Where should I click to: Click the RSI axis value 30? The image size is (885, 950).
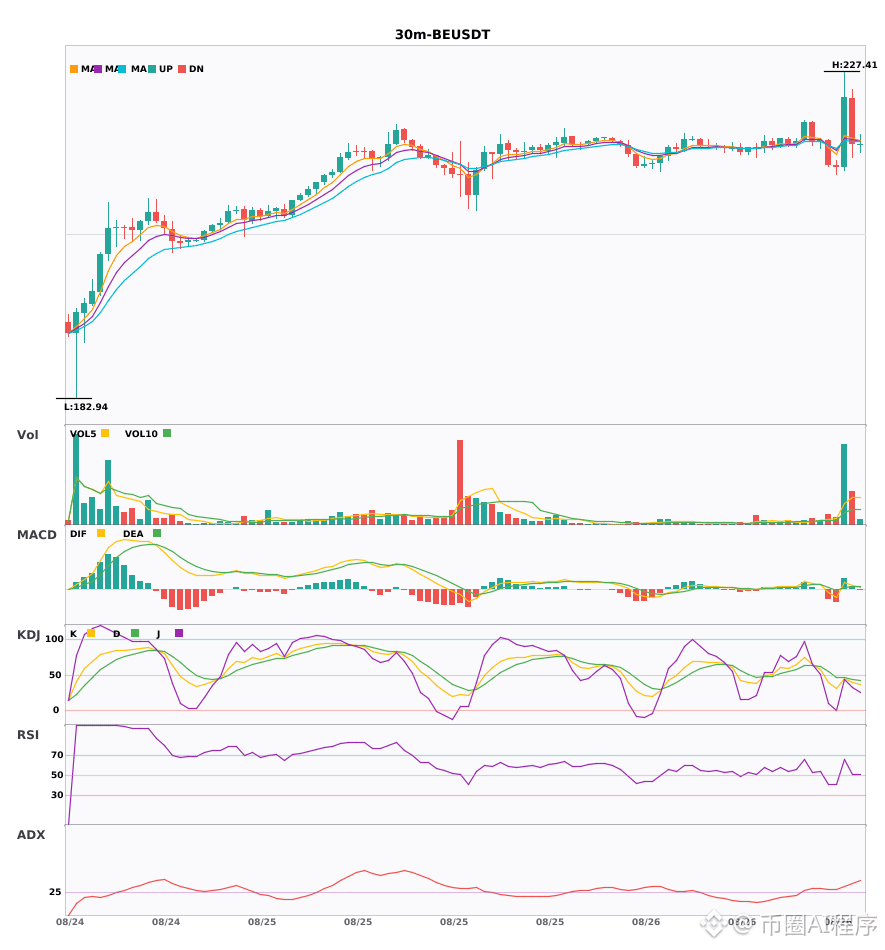tap(57, 795)
